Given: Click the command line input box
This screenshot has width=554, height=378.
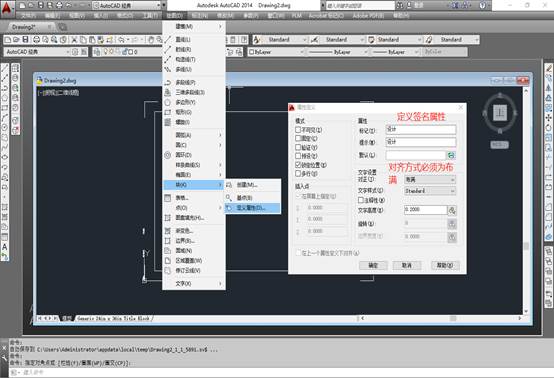Looking at the screenshot, I should 281,372.
